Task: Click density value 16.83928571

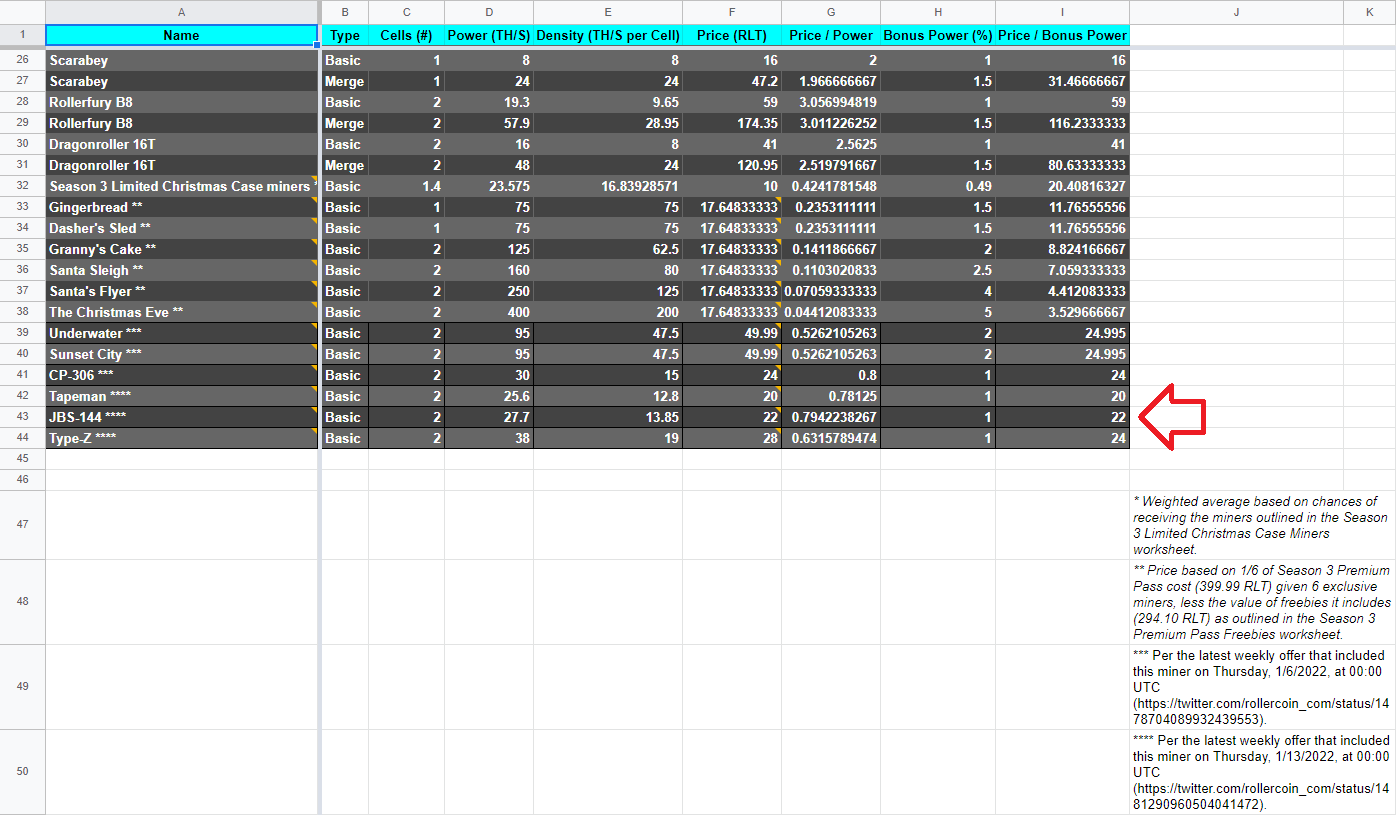Action: point(608,186)
